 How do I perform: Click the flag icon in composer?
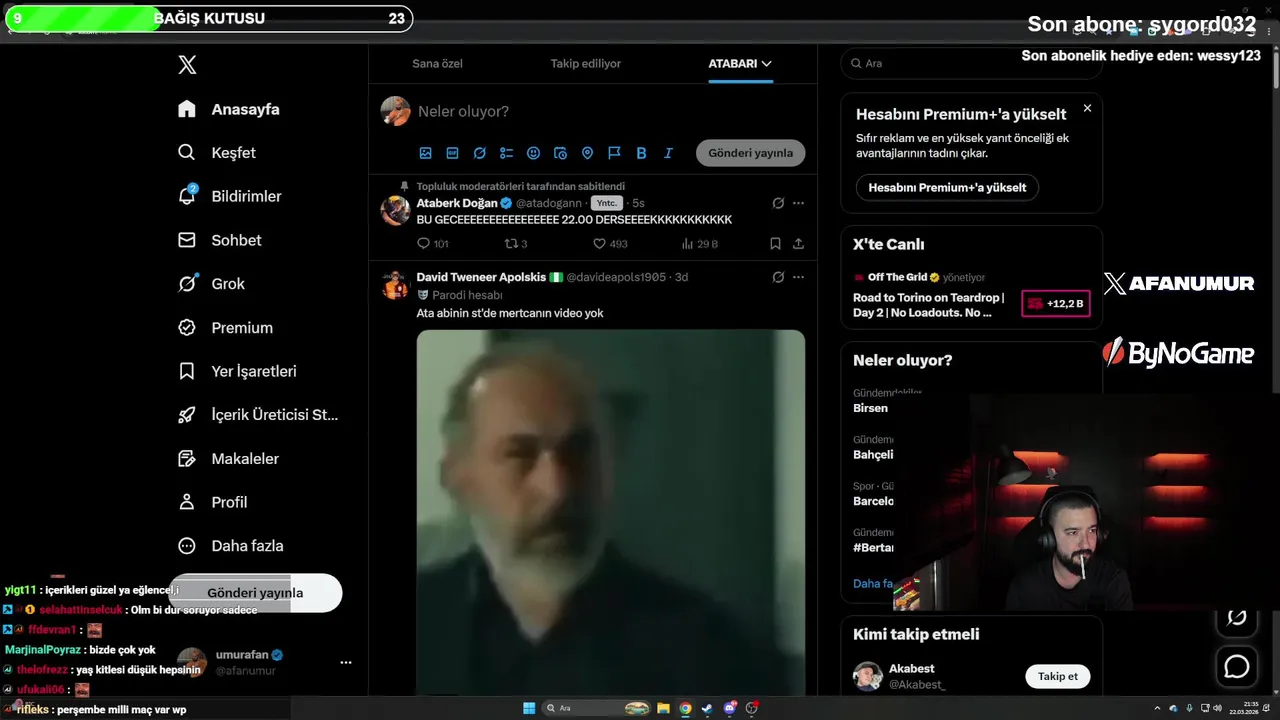click(x=614, y=153)
